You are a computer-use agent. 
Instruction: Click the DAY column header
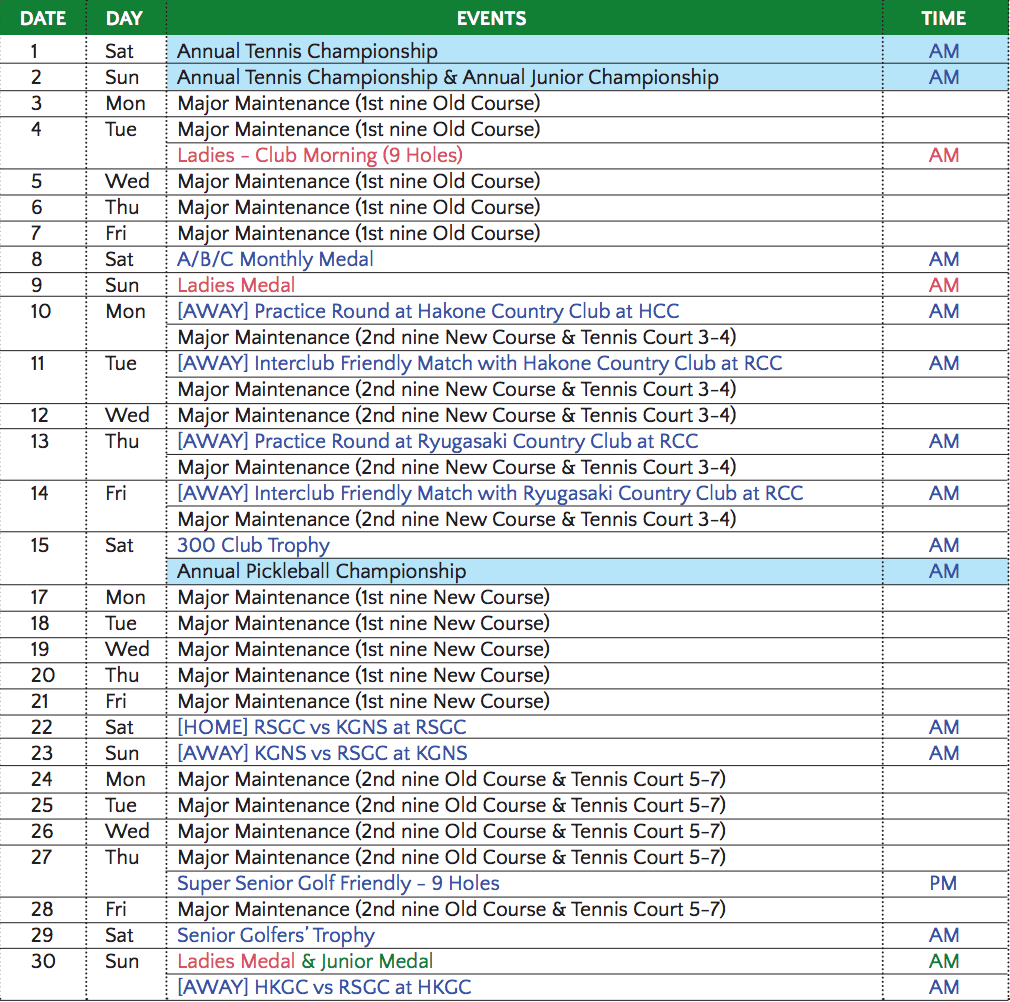[124, 18]
